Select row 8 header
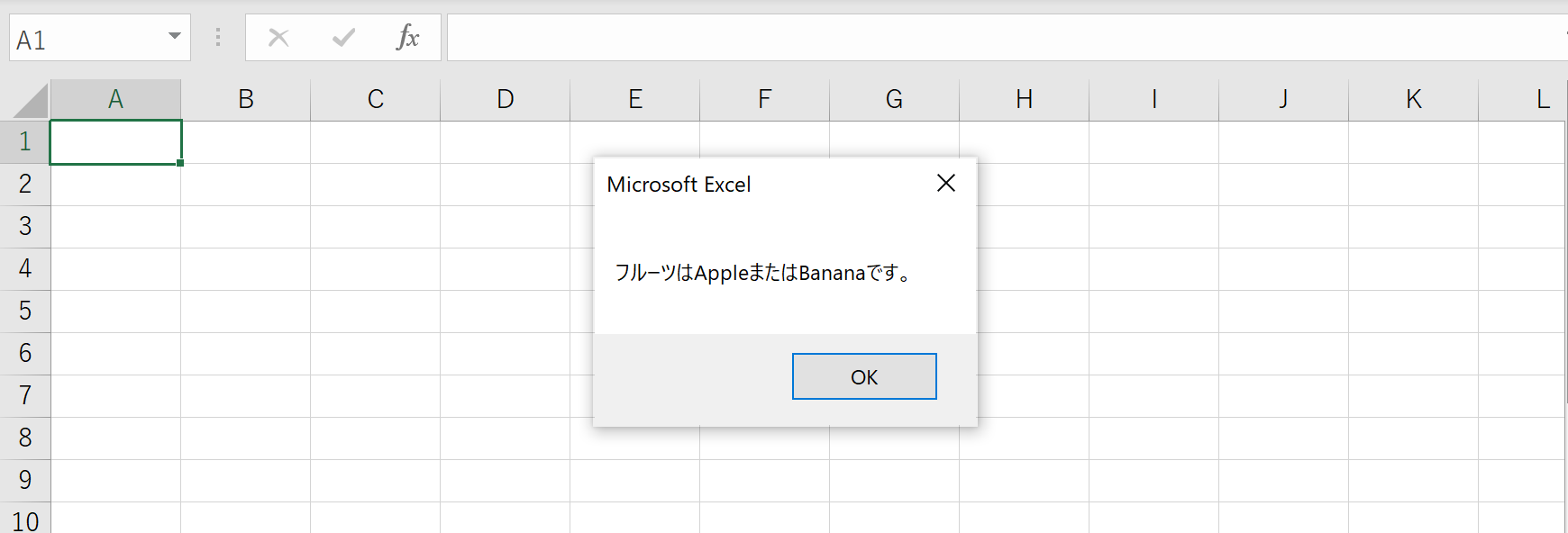1568x533 pixels. 25,438
